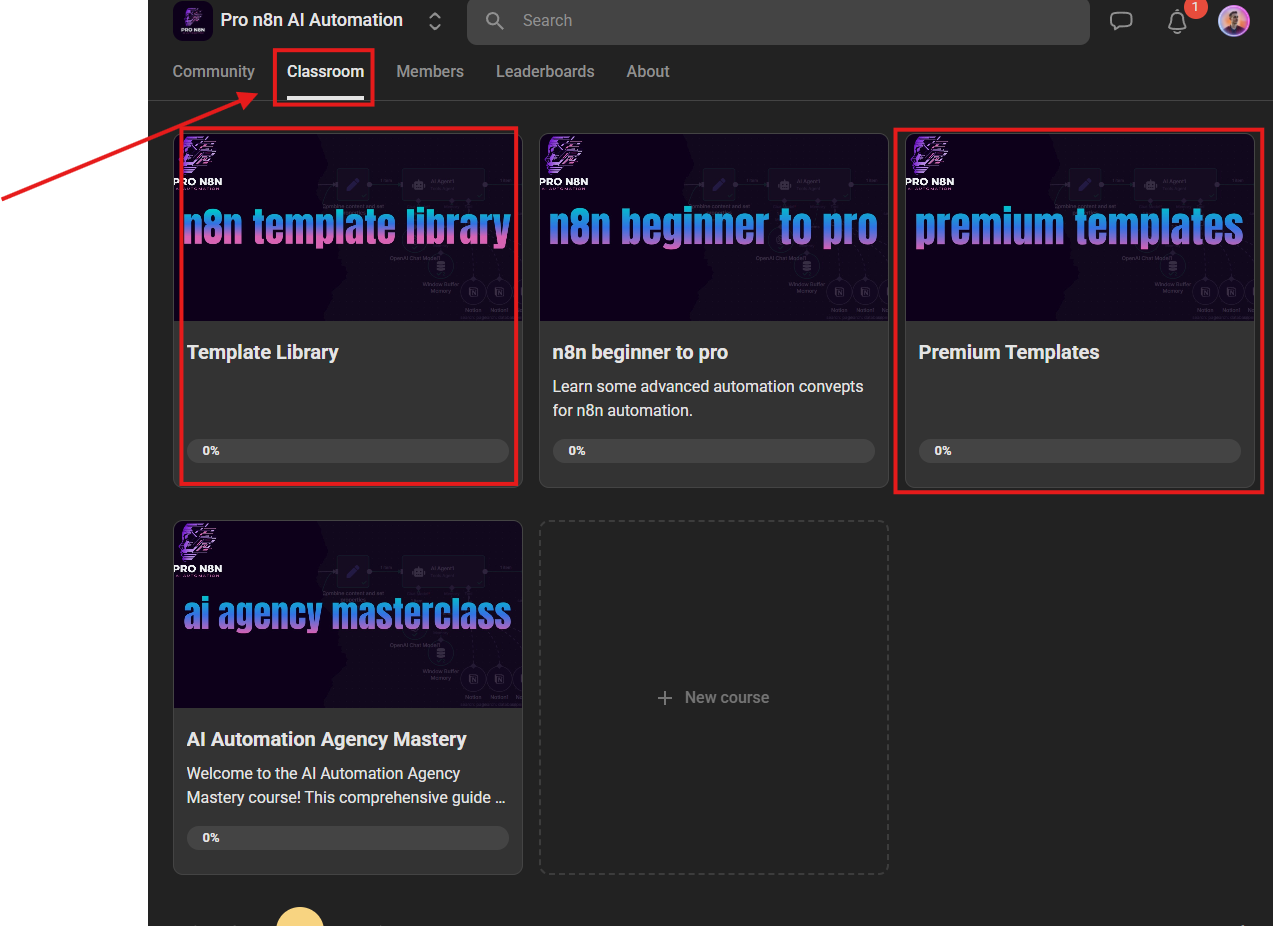The height and width of the screenshot is (926, 1273).
Task: Click AI Automation Agency Mastery title
Action: coord(327,739)
